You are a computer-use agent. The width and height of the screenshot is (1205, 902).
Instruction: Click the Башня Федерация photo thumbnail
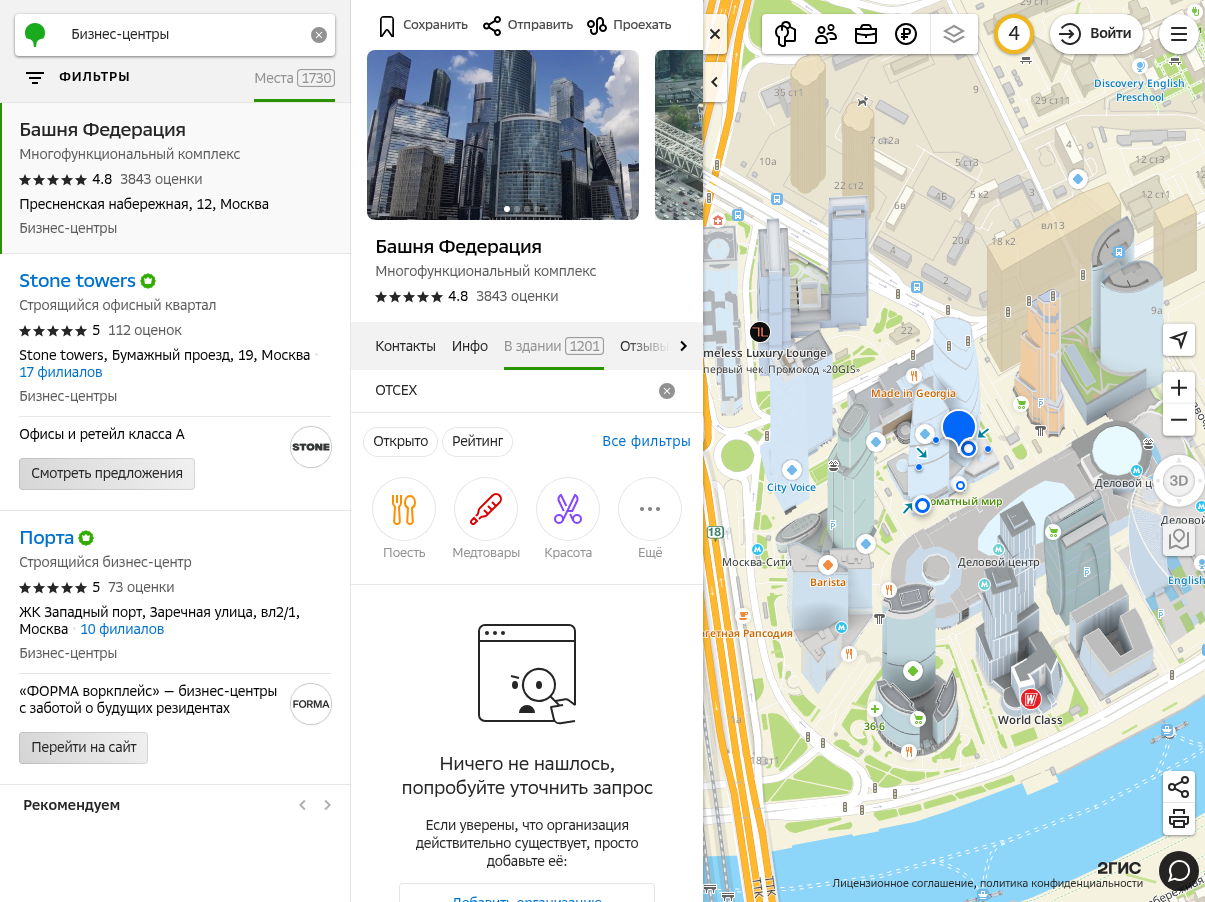coord(503,135)
